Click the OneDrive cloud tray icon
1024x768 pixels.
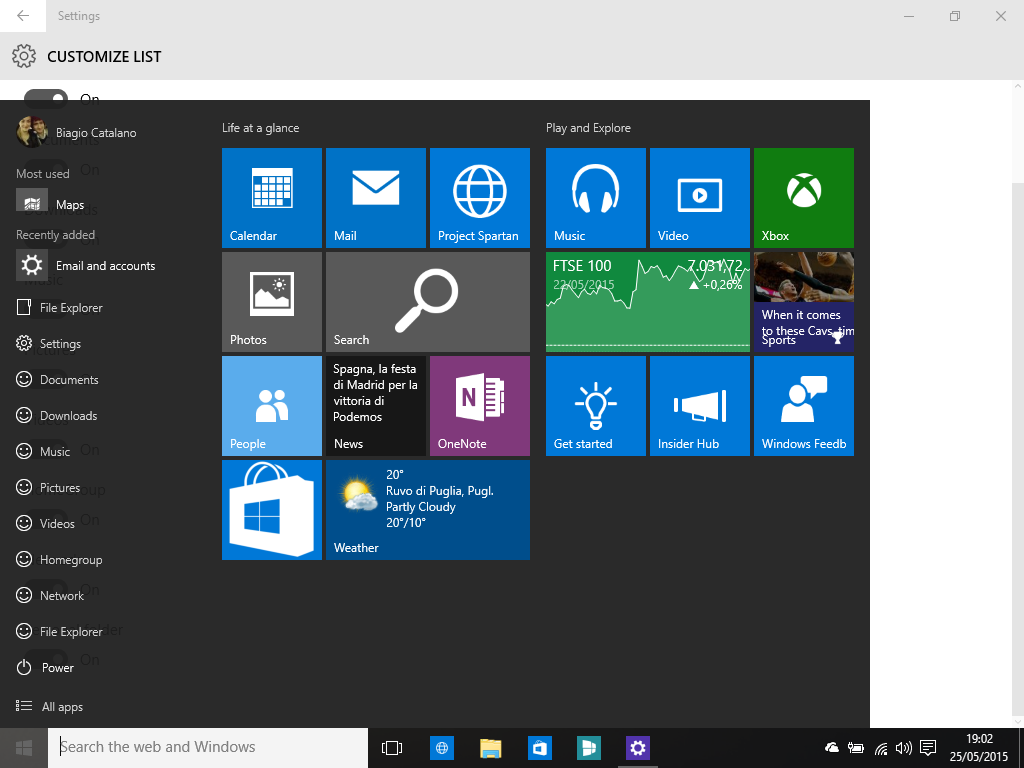[832, 748]
